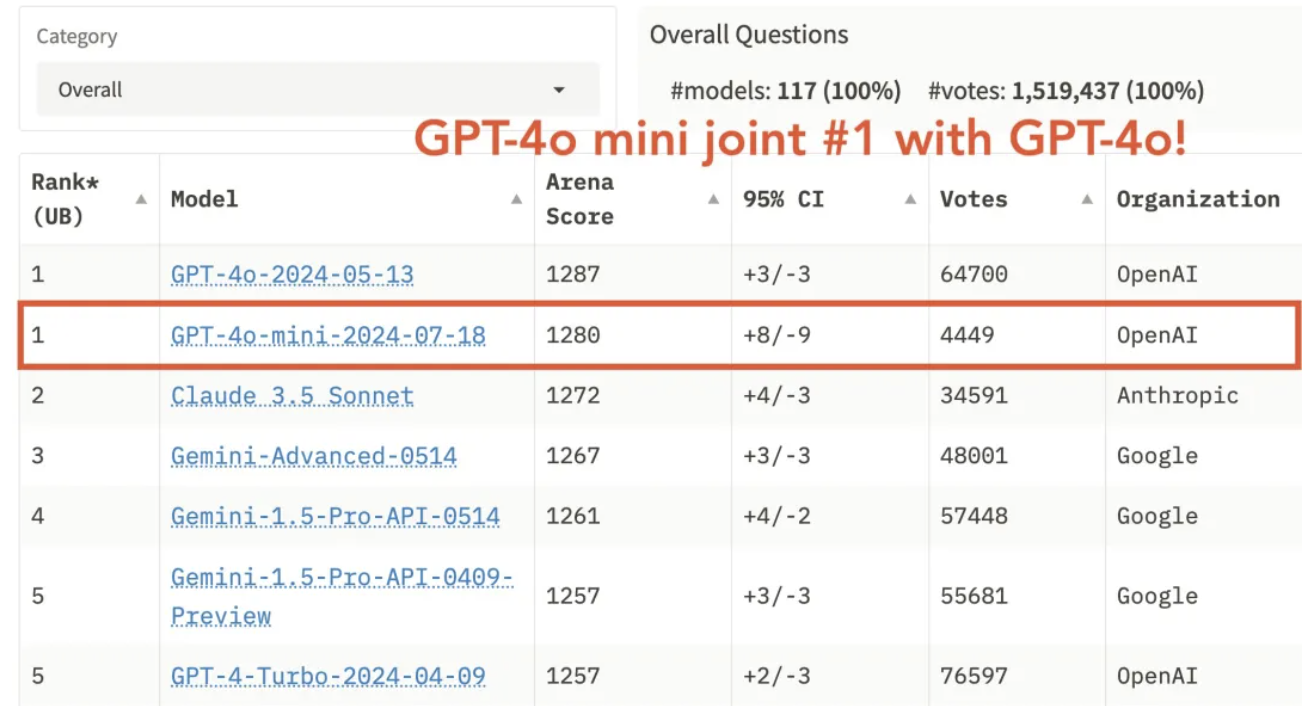Open GPT-4o-2024-05-13 model link
The height and width of the screenshot is (706, 1304).
click(x=292, y=274)
